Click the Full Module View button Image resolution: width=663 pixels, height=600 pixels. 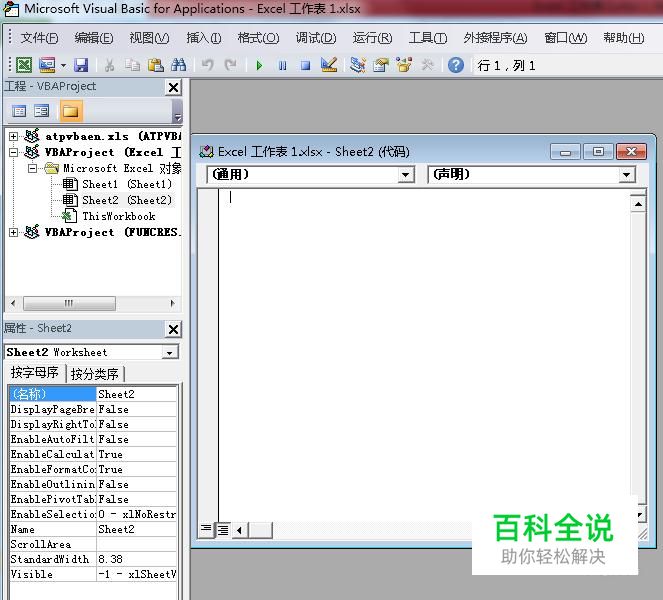(x=223, y=529)
